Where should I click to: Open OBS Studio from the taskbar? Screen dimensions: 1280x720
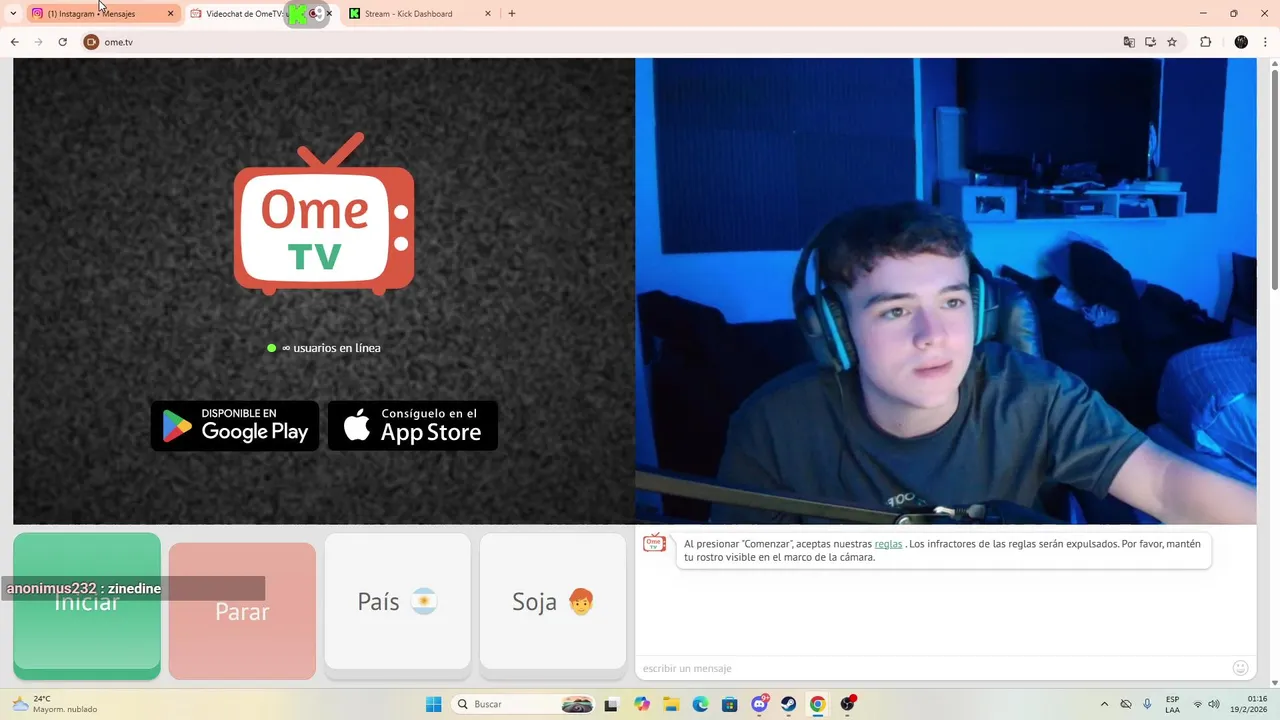[x=848, y=704]
